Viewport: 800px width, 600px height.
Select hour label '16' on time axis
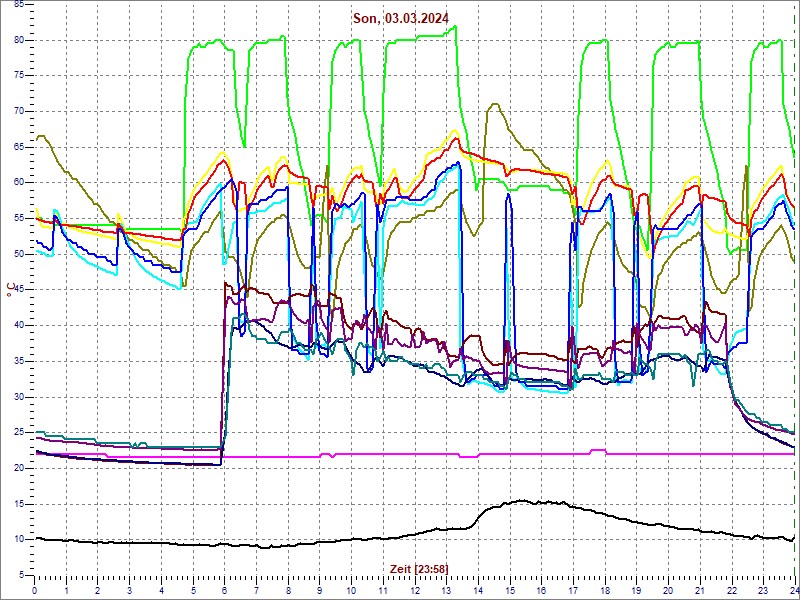pos(541,590)
